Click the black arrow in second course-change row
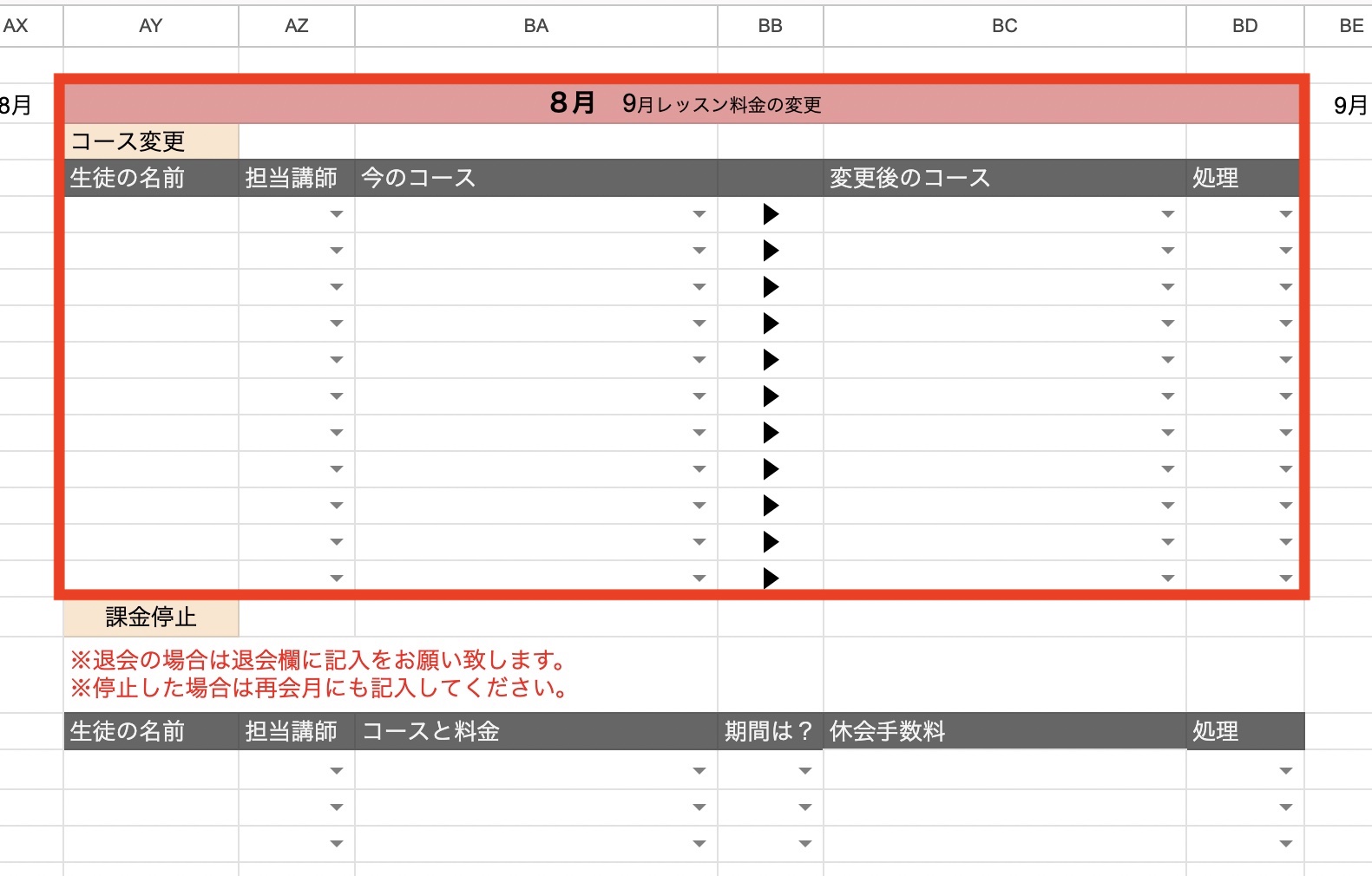 (770, 251)
